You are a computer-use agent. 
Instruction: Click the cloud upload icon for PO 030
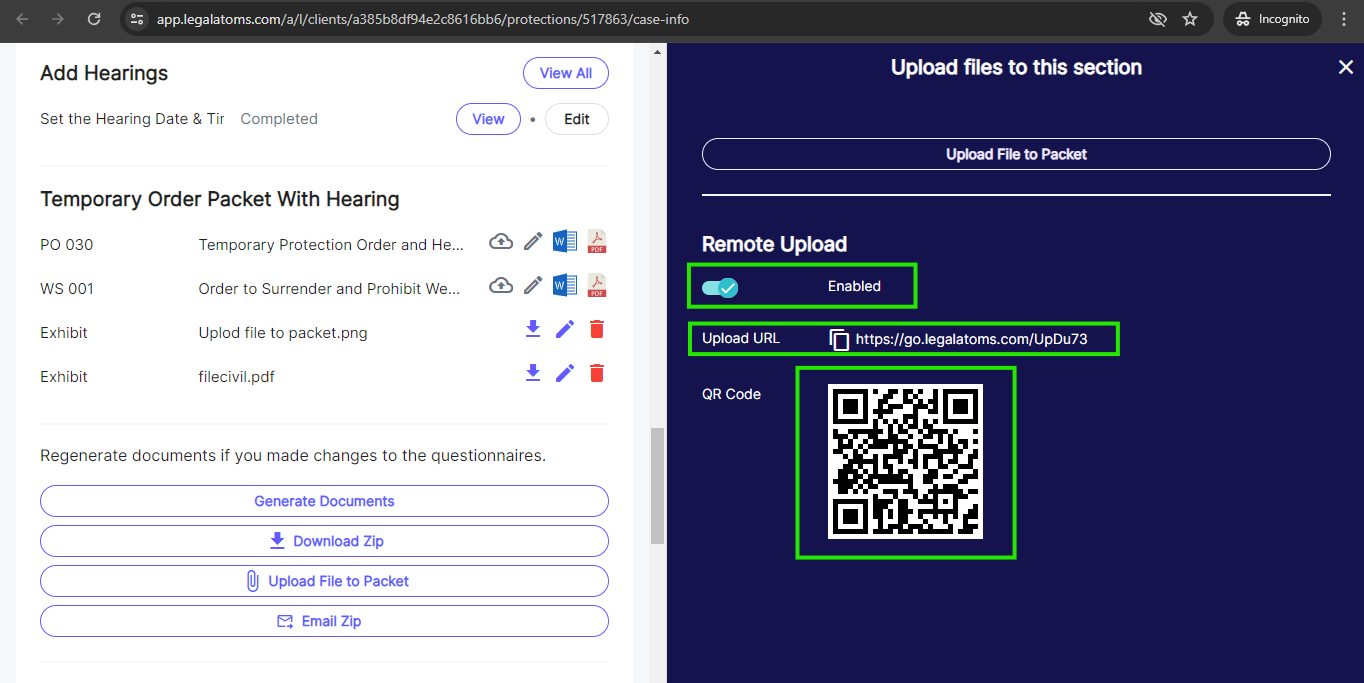click(x=501, y=241)
